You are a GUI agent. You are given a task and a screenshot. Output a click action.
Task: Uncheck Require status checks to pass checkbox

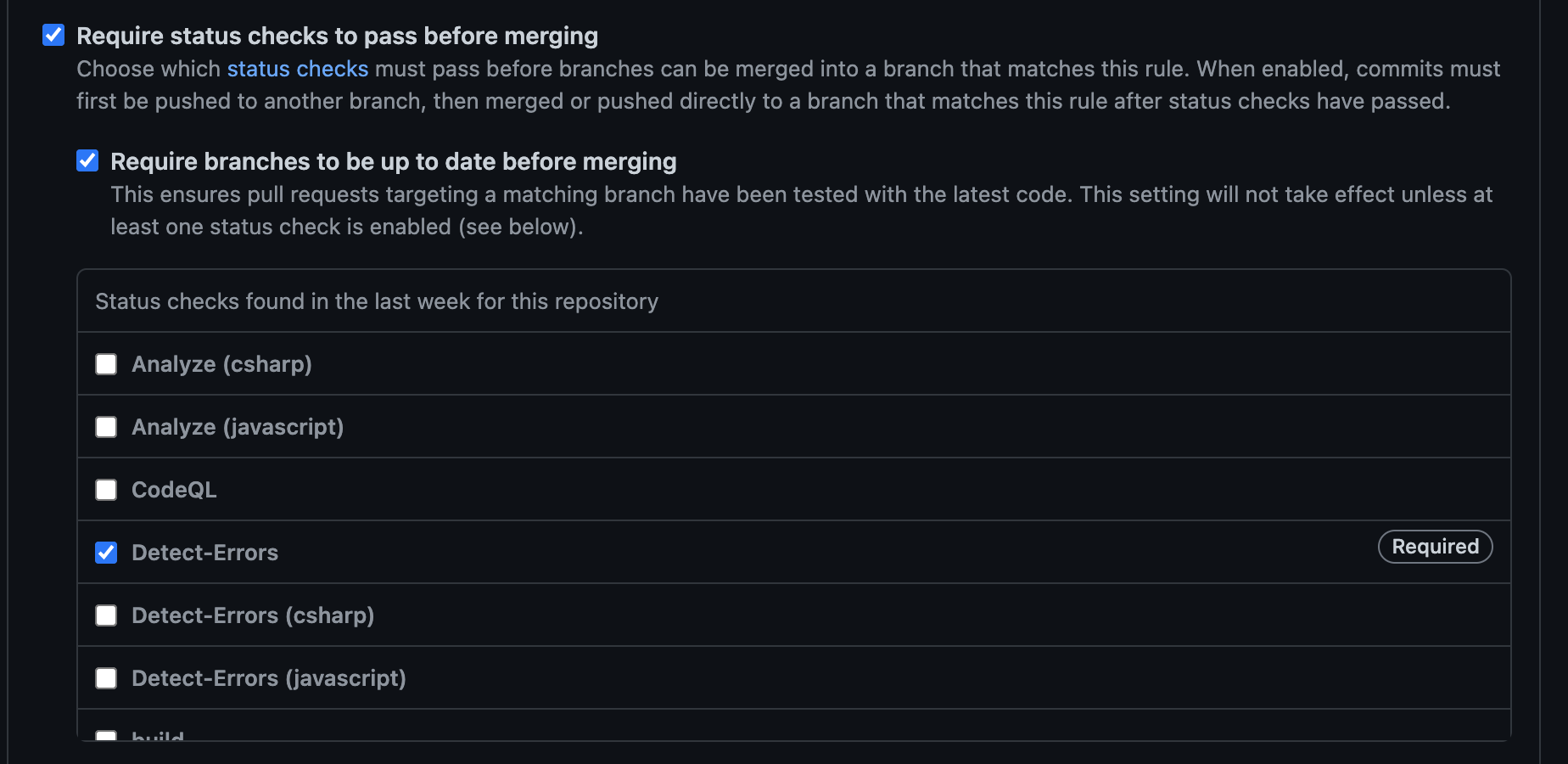pos(53,35)
